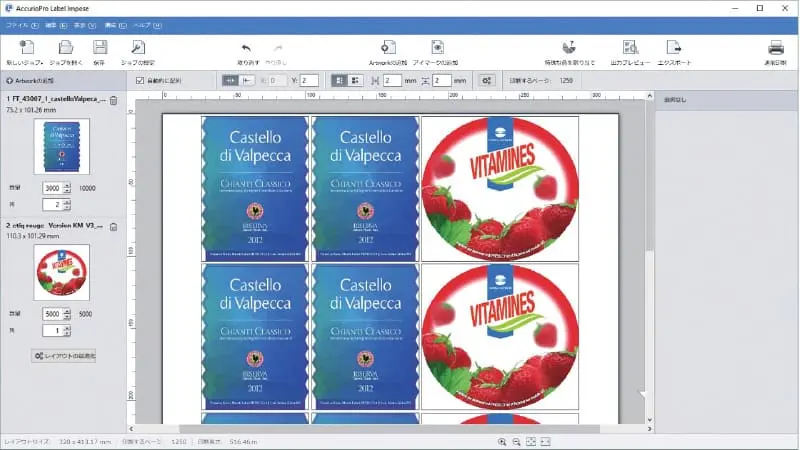Delete the castelloValpeca artwork via trash icon
The width and height of the screenshot is (800, 450).
click(113, 100)
